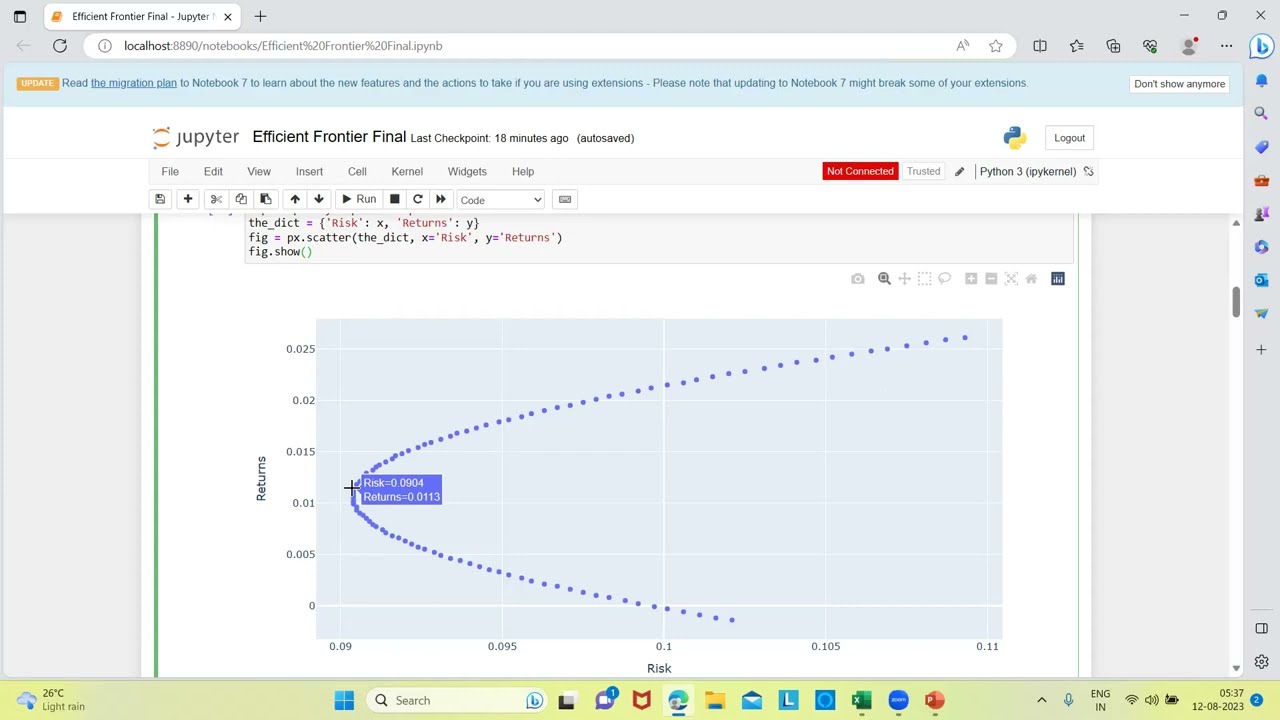Restart the kernel
1280x720 pixels.
[418, 199]
